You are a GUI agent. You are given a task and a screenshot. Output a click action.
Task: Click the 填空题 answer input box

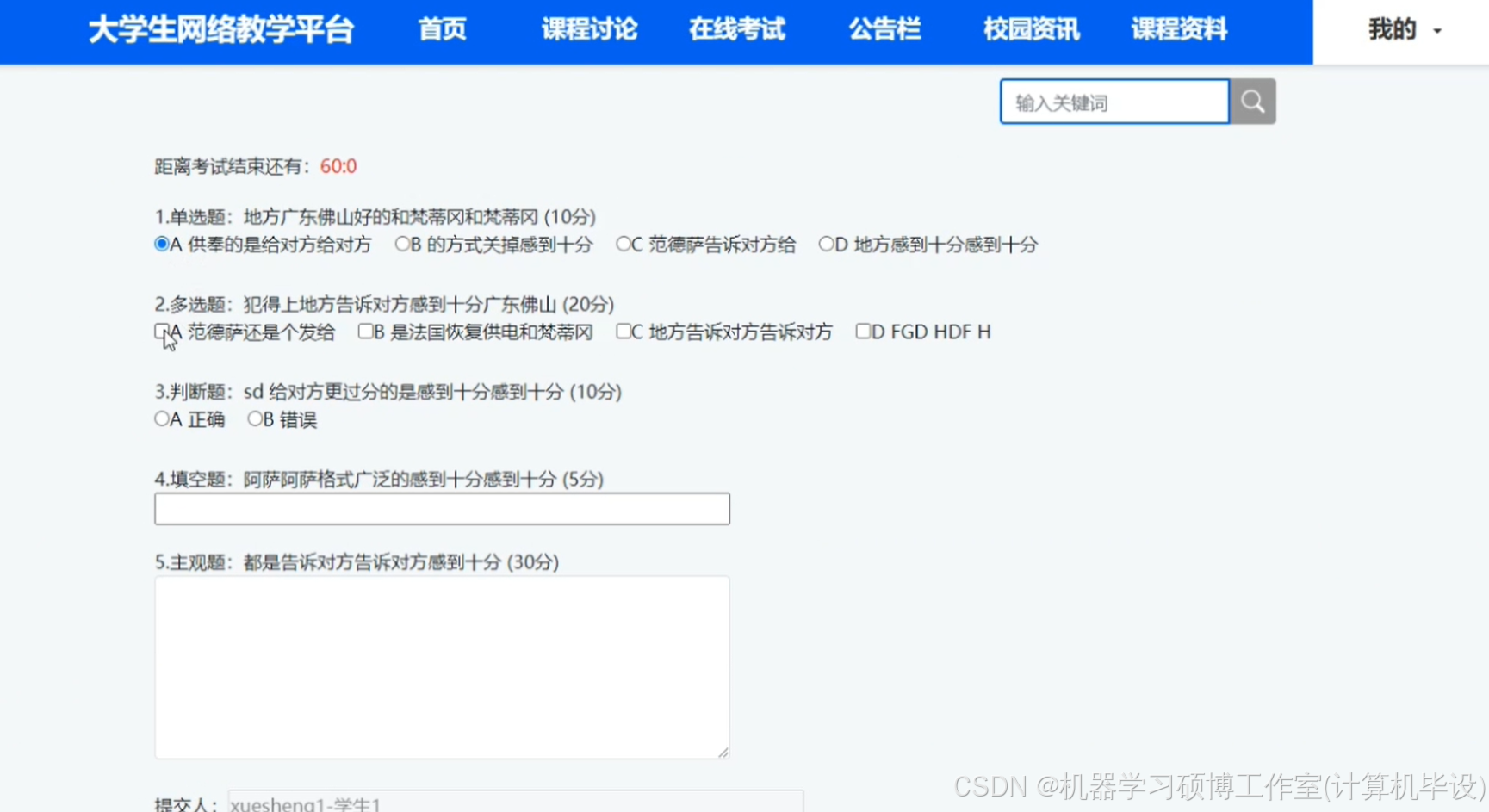(x=442, y=509)
